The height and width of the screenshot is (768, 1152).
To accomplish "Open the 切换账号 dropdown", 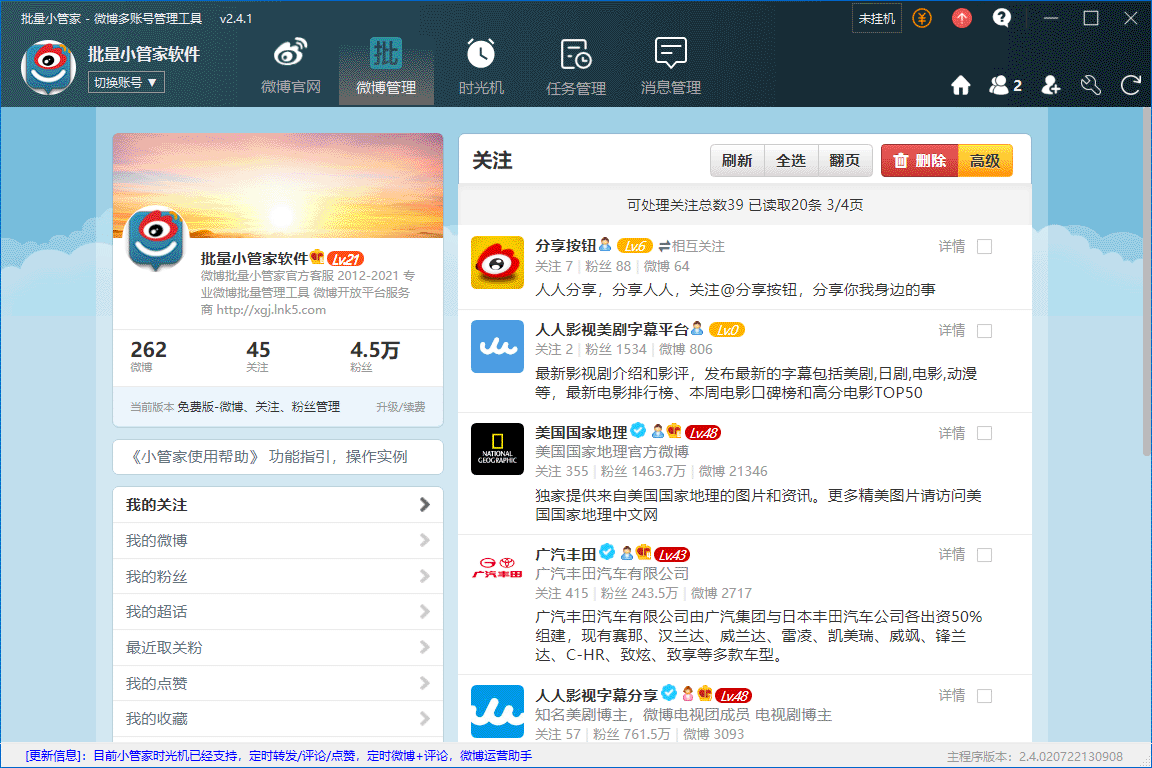I will 126,82.
